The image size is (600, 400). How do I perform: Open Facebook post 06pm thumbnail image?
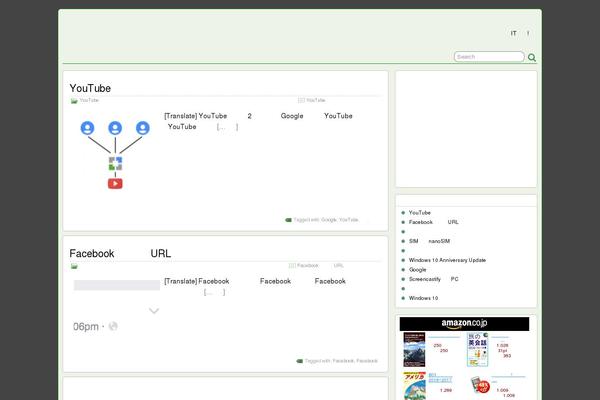[116, 306]
